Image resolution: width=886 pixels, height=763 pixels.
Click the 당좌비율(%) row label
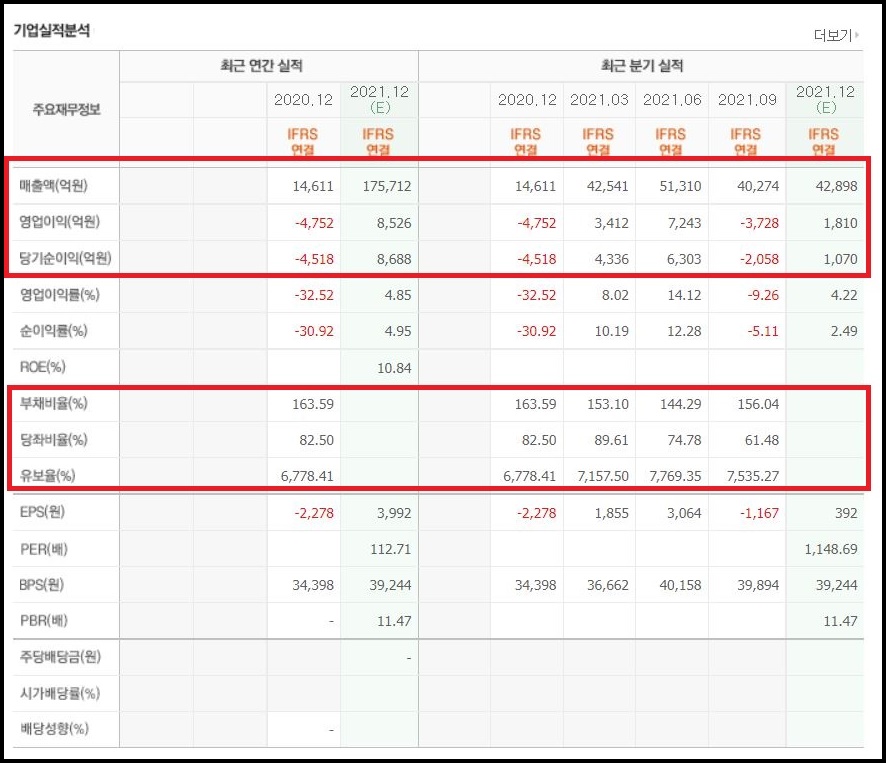click(x=54, y=440)
